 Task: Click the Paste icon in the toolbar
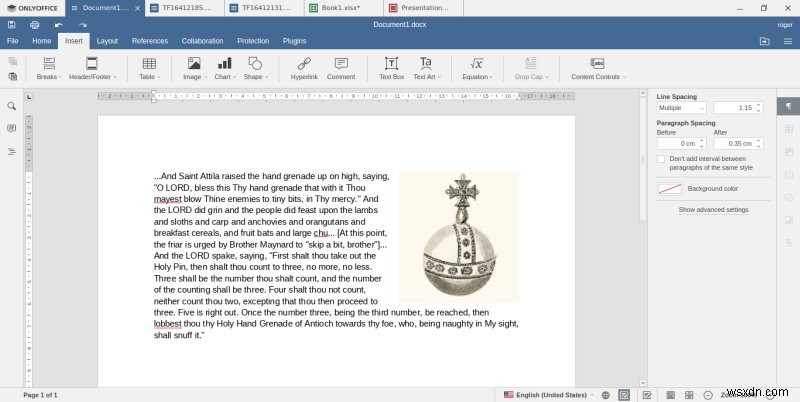click(13, 77)
